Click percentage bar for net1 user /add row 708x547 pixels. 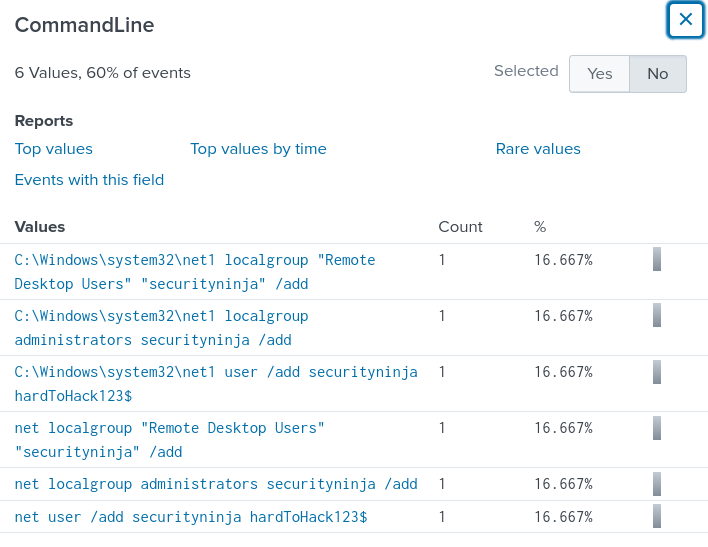click(x=657, y=372)
